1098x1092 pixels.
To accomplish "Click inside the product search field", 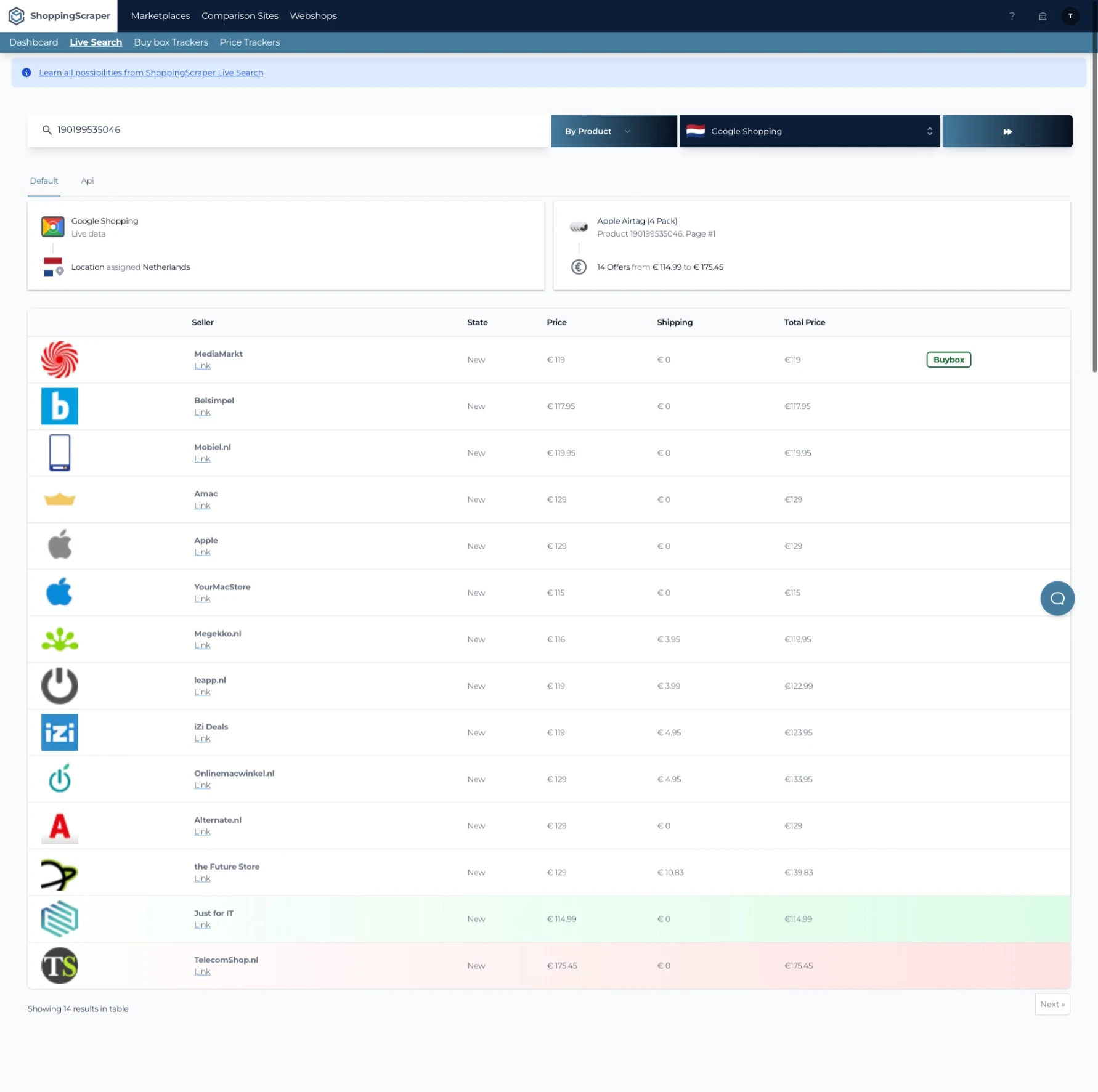I will (246, 130).
